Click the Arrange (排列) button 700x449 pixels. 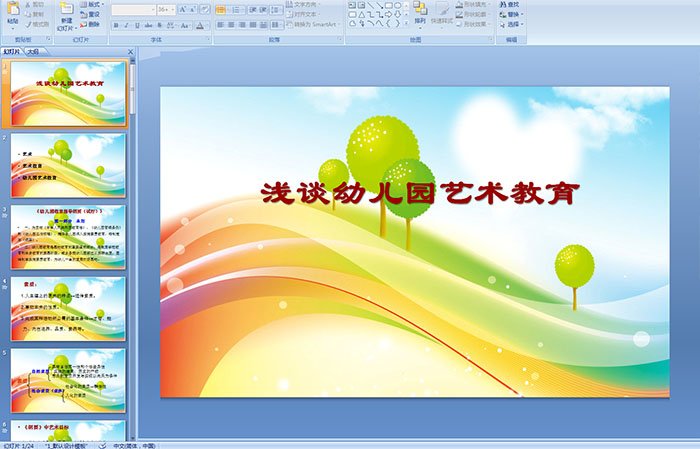pos(420,14)
